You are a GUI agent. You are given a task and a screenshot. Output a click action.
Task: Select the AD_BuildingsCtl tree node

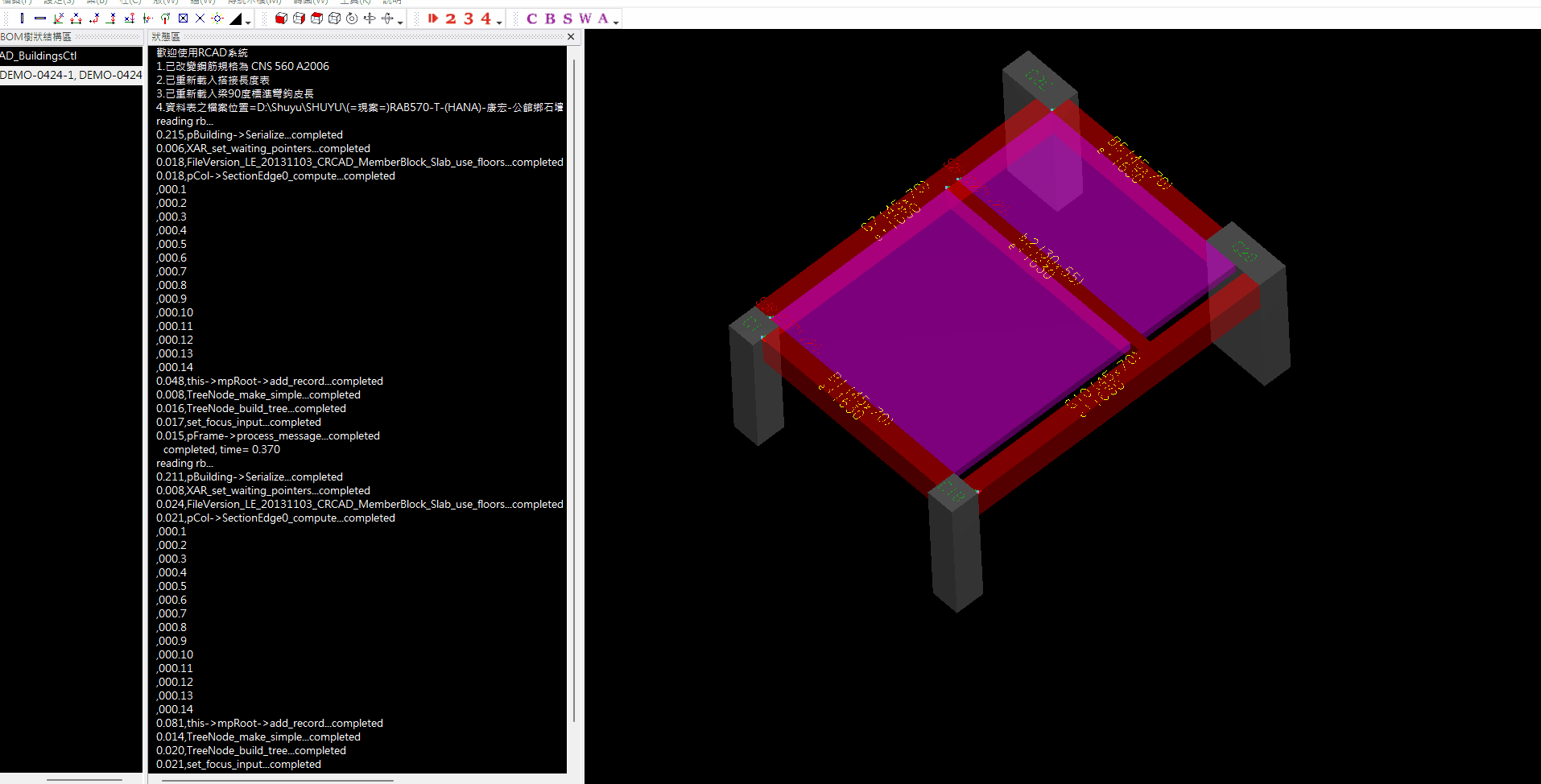coord(39,56)
